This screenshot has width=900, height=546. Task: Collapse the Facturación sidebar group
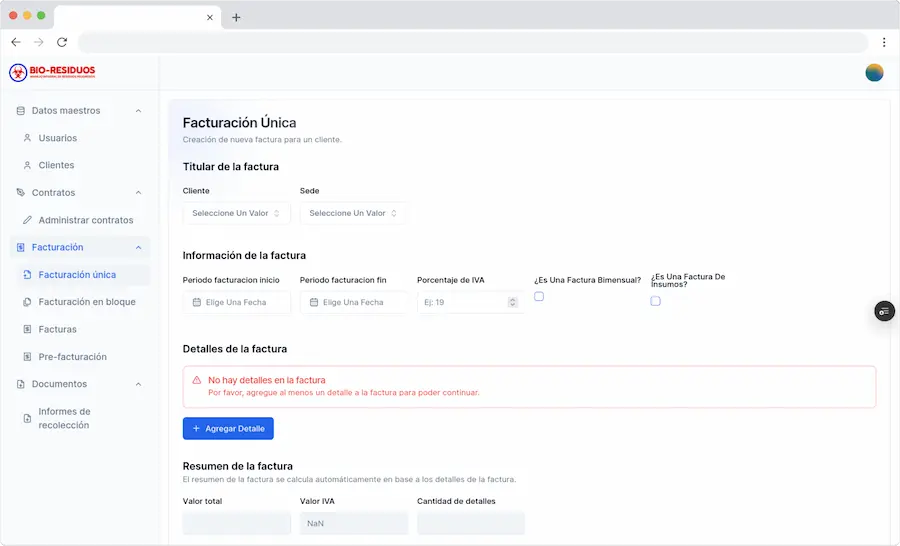138,247
